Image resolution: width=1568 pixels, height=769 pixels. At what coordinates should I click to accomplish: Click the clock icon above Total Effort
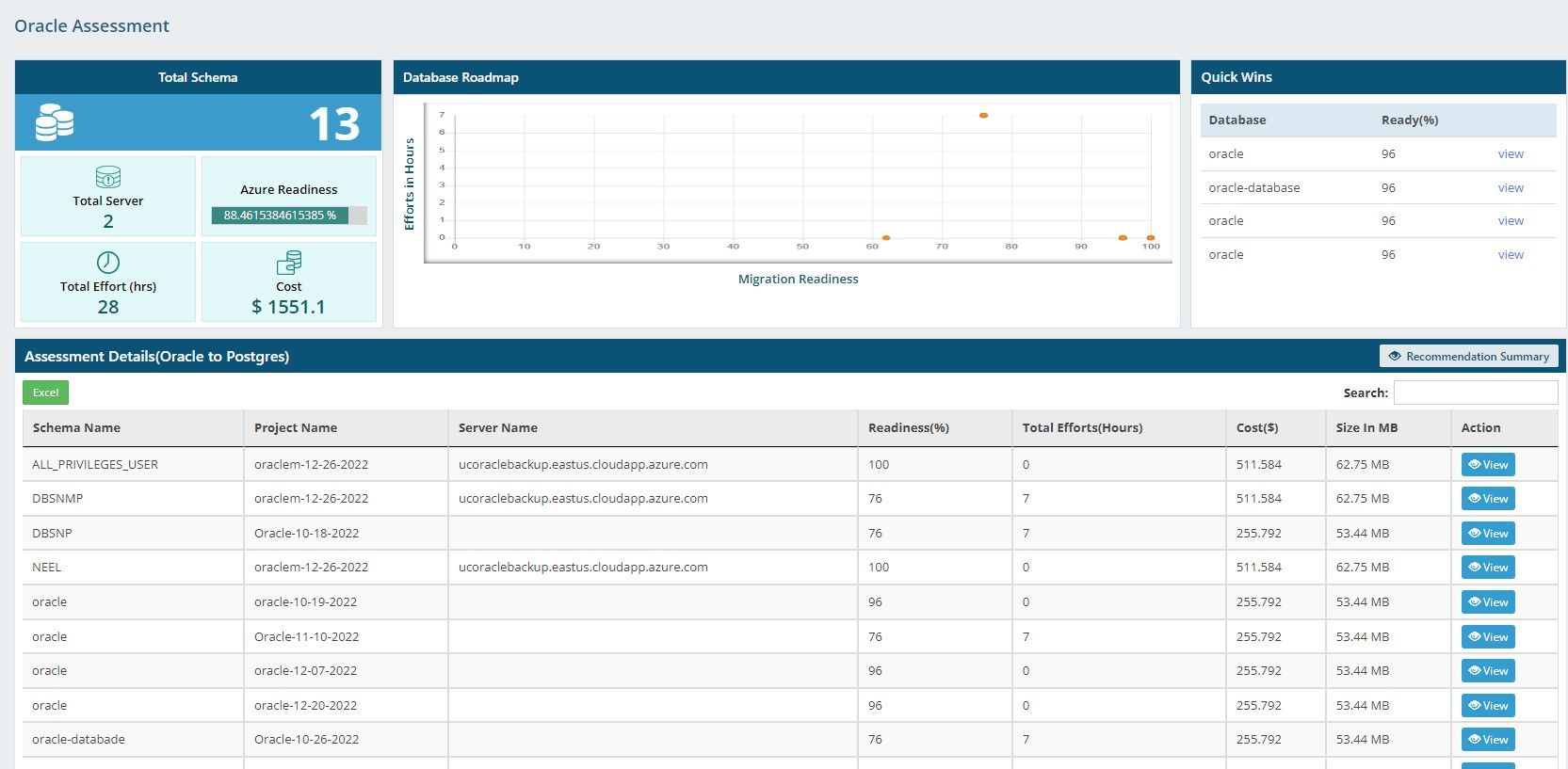pos(108,262)
